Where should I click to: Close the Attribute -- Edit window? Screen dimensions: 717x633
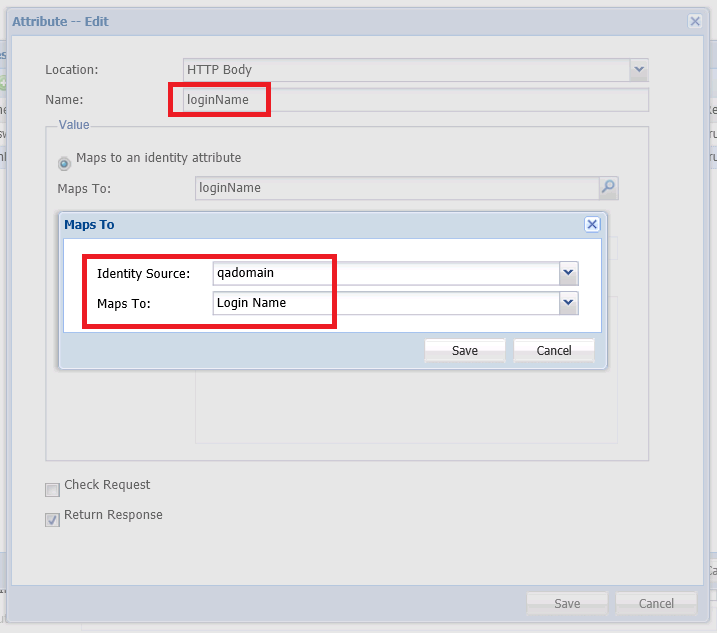[x=694, y=21]
